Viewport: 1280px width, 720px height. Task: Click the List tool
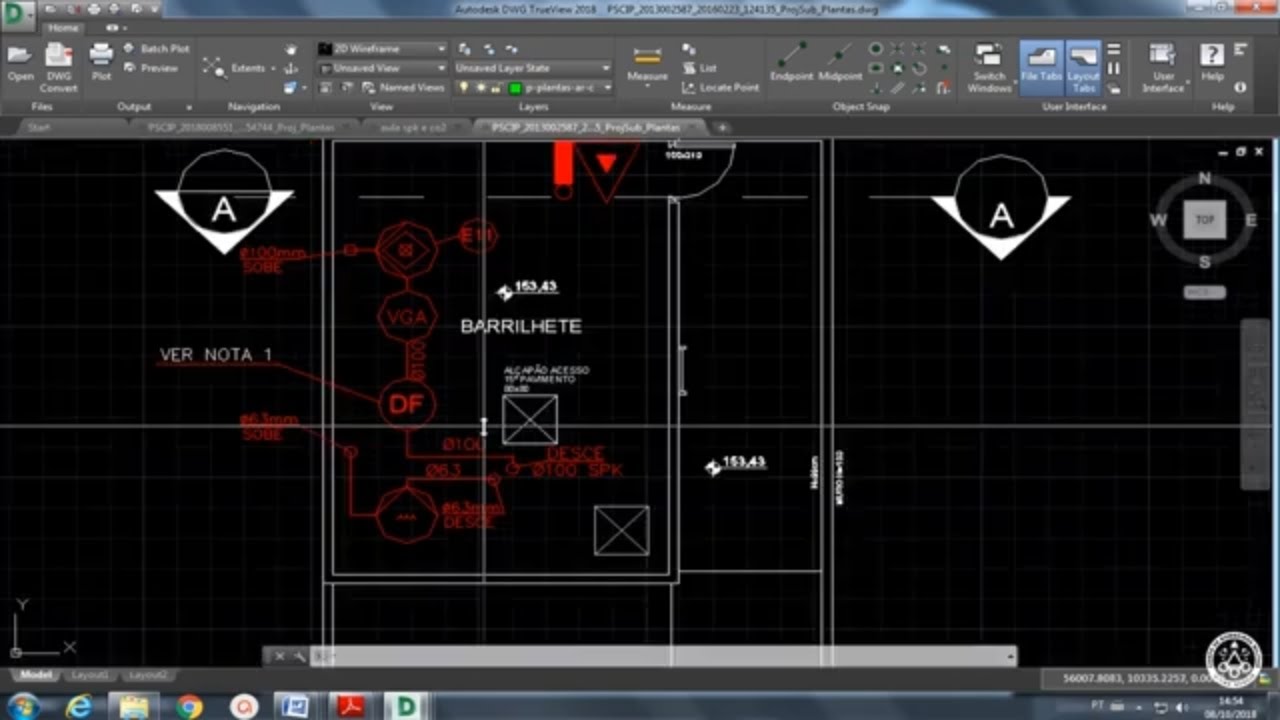[x=699, y=68]
